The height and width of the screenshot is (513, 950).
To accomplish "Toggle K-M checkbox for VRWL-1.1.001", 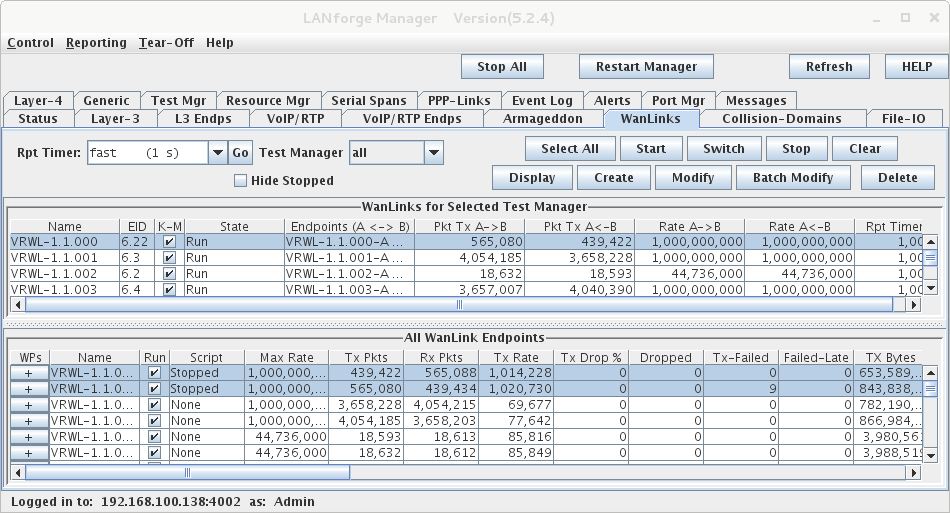I will (170, 257).
